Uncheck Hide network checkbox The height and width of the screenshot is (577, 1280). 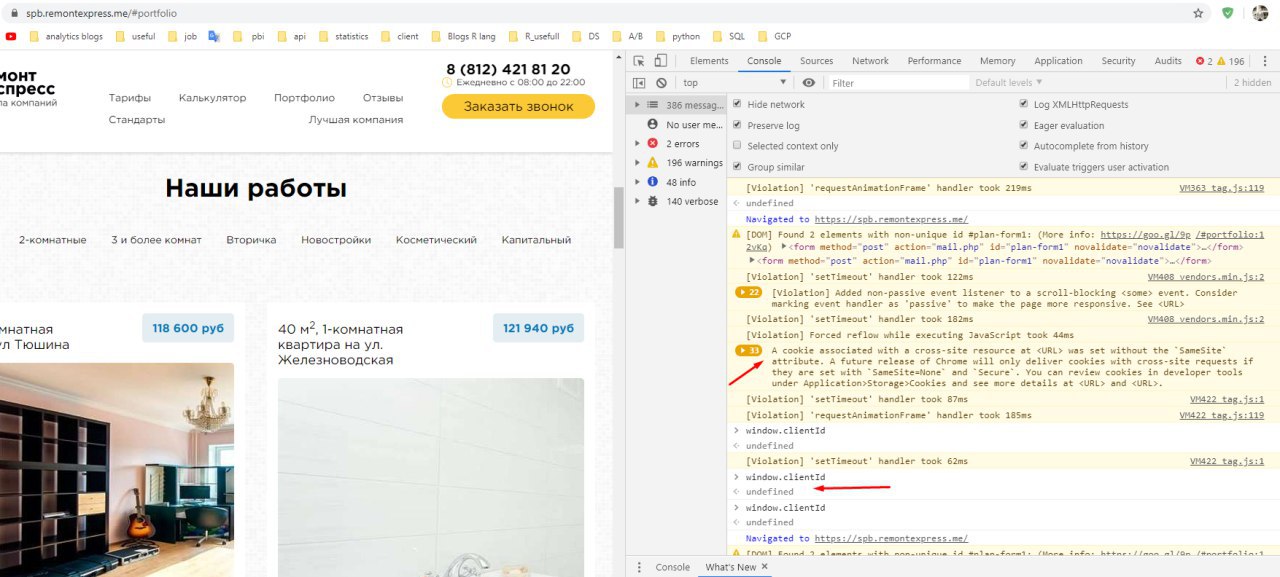(x=738, y=104)
